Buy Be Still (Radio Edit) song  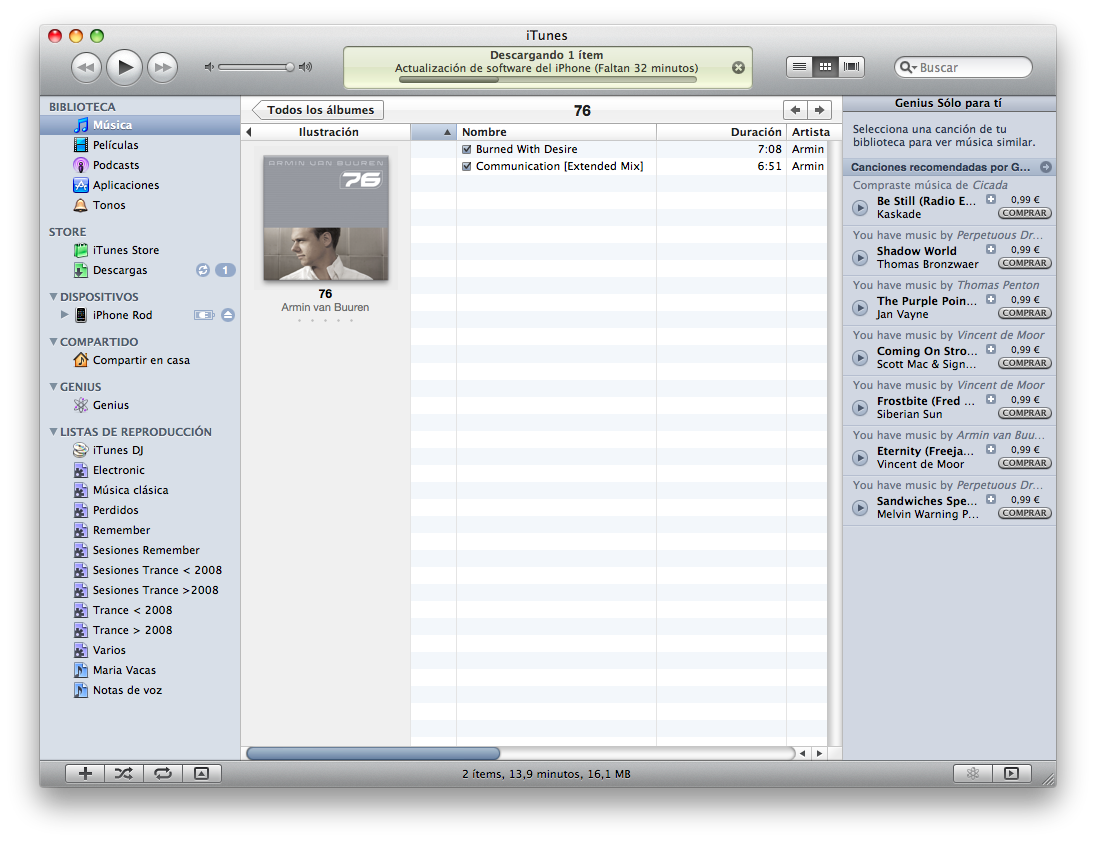click(x=1025, y=213)
